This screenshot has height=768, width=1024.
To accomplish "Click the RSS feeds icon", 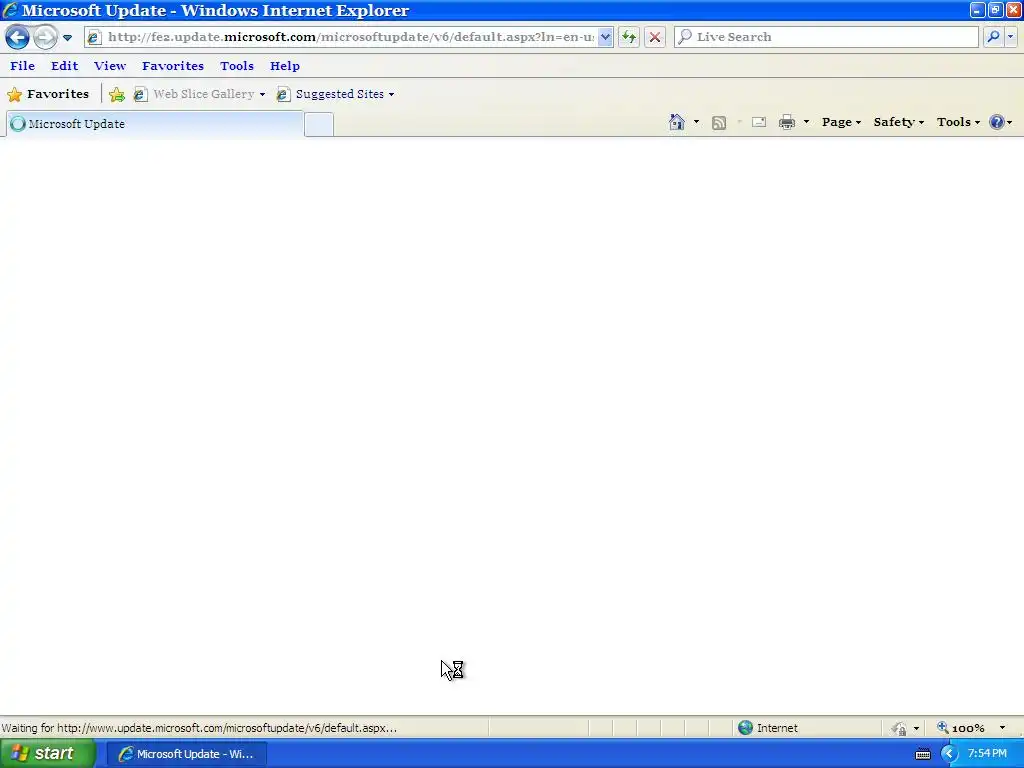I will [719, 123].
